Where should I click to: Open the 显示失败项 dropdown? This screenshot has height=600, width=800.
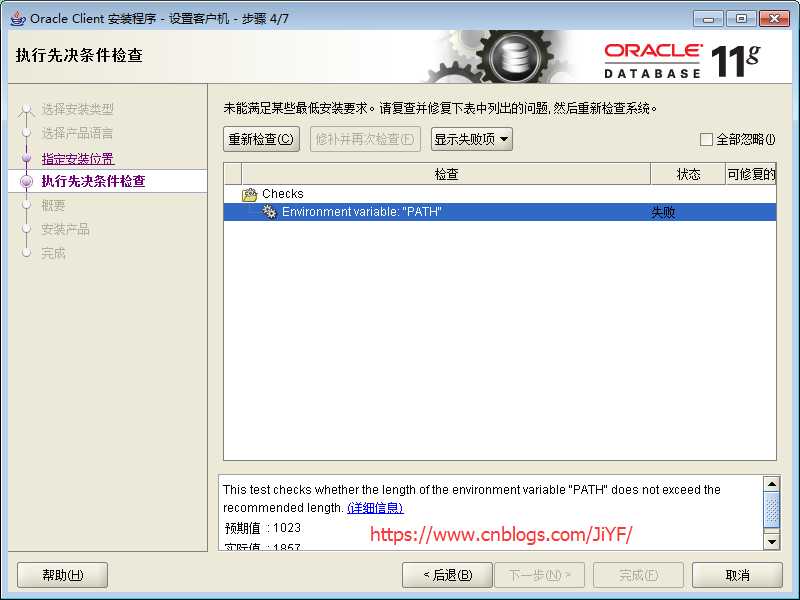click(472, 139)
